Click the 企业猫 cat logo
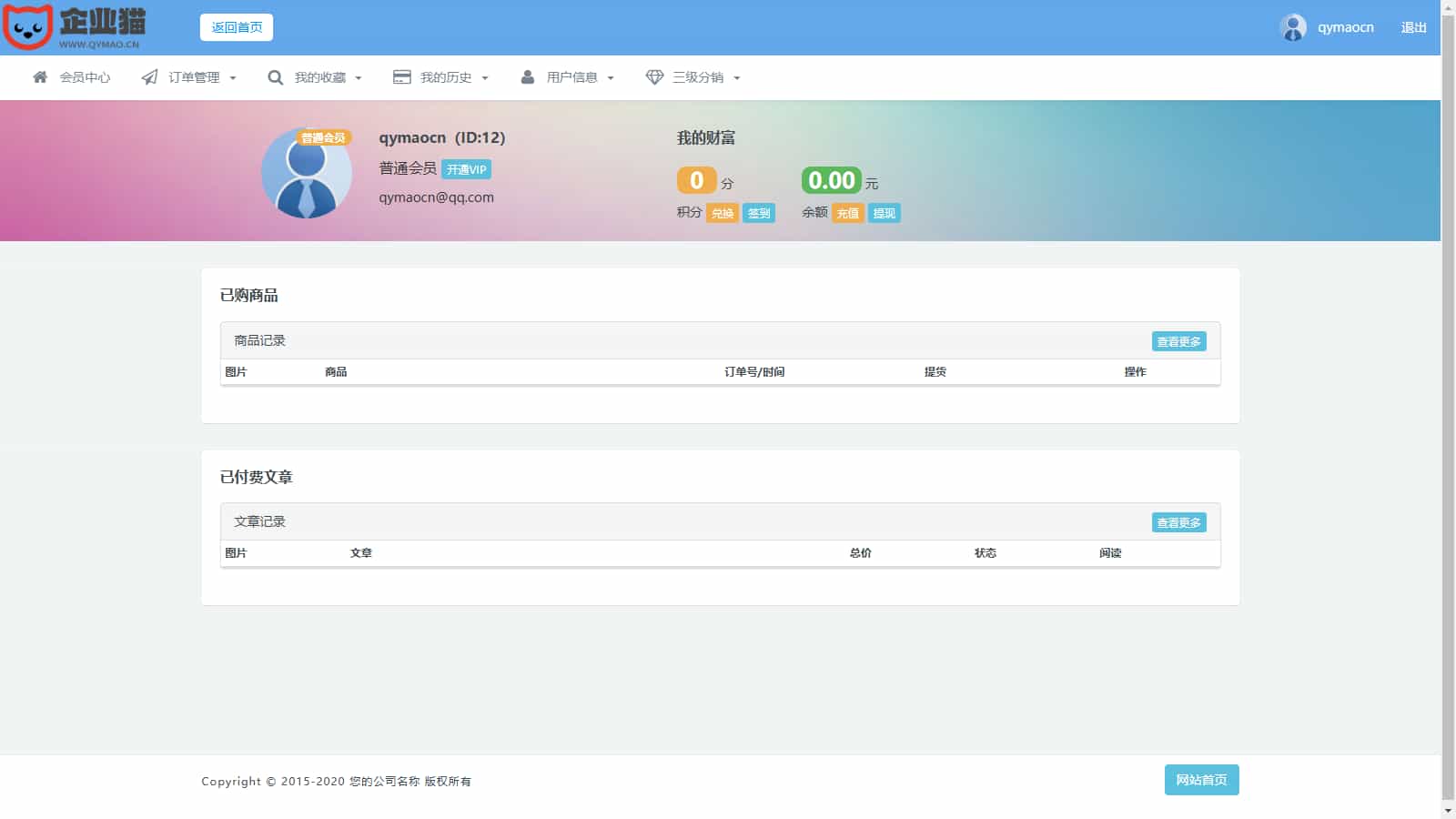 coord(27,27)
